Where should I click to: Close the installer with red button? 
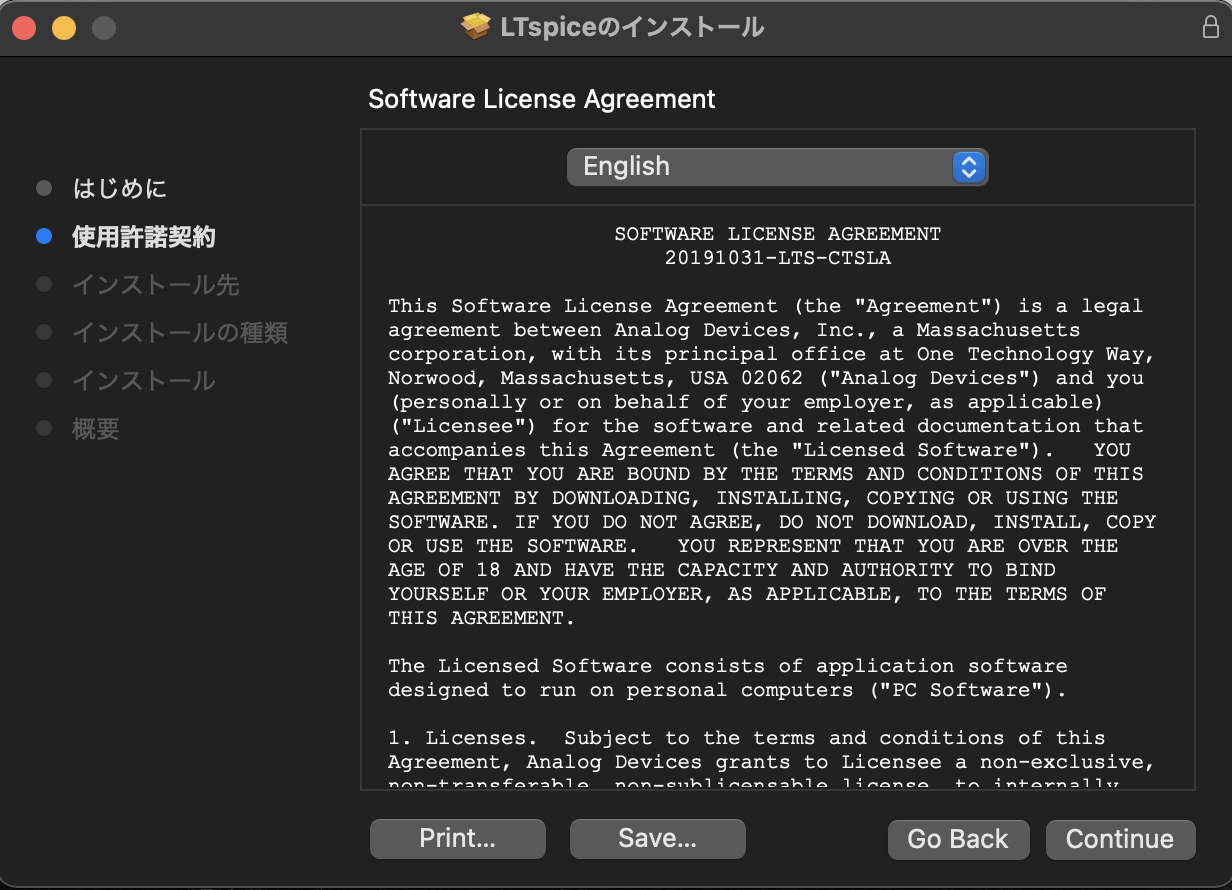pos(24,28)
